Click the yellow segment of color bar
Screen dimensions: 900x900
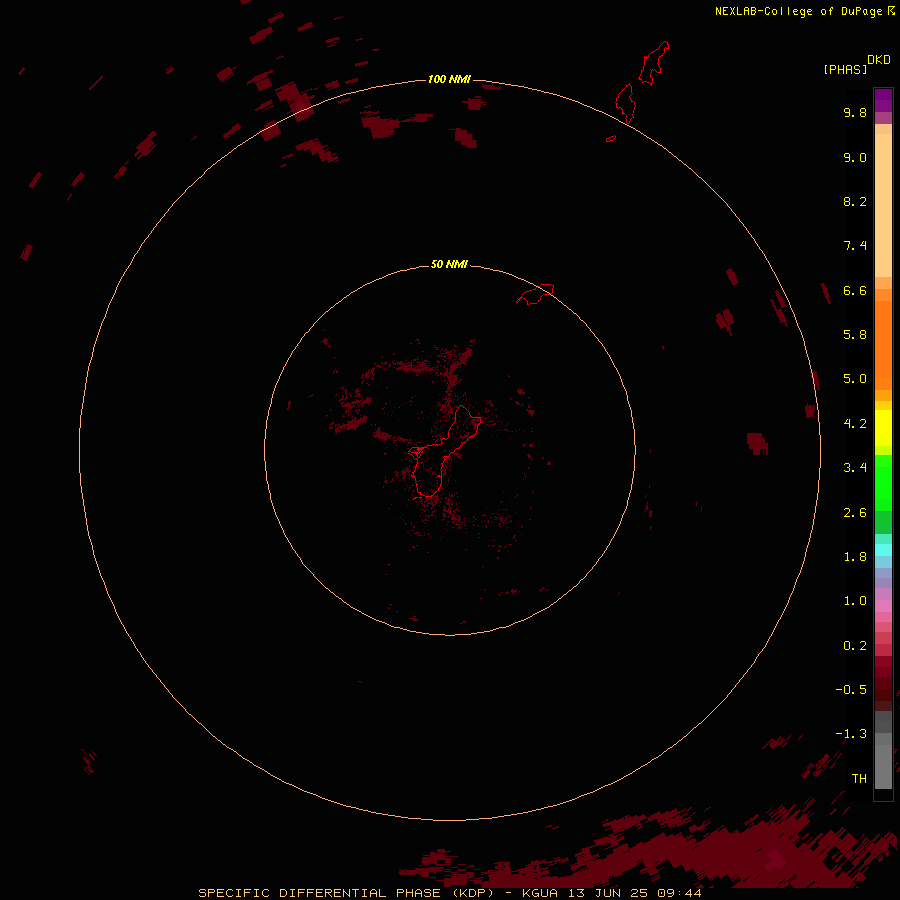point(883,428)
